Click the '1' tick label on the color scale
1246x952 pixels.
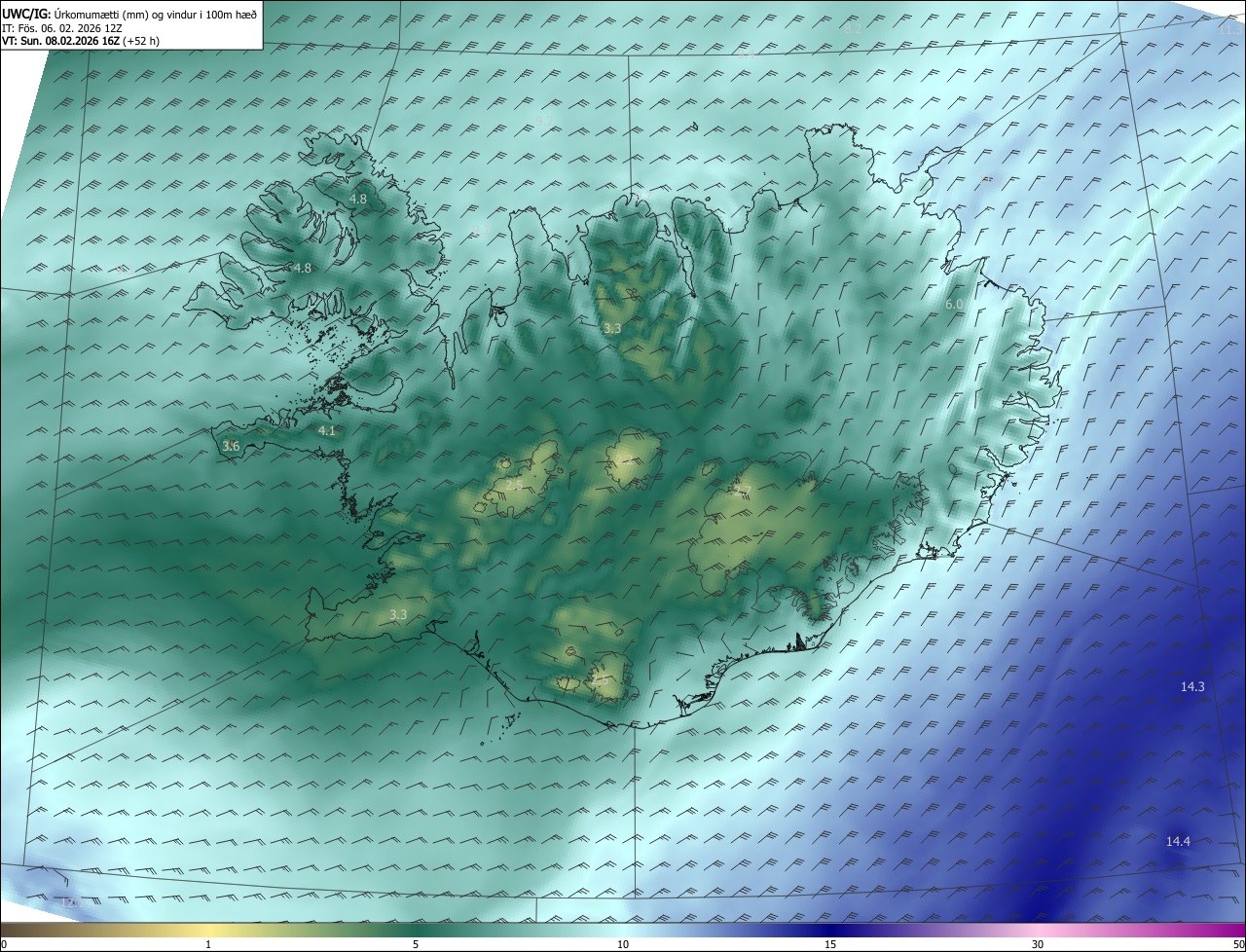[209, 944]
